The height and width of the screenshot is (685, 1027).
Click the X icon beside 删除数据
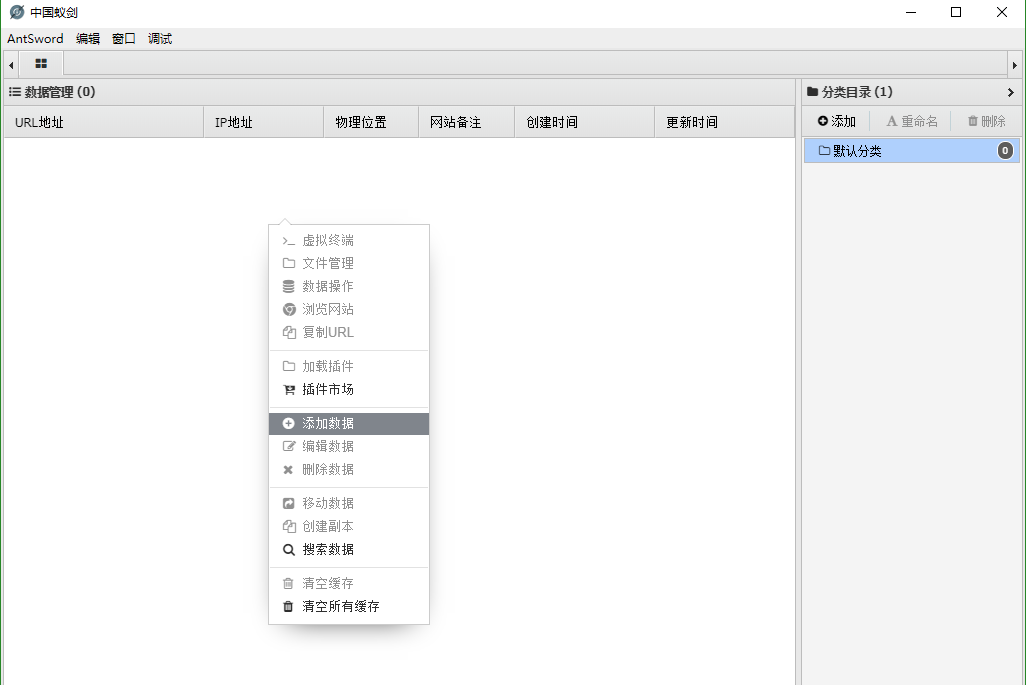pos(288,470)
